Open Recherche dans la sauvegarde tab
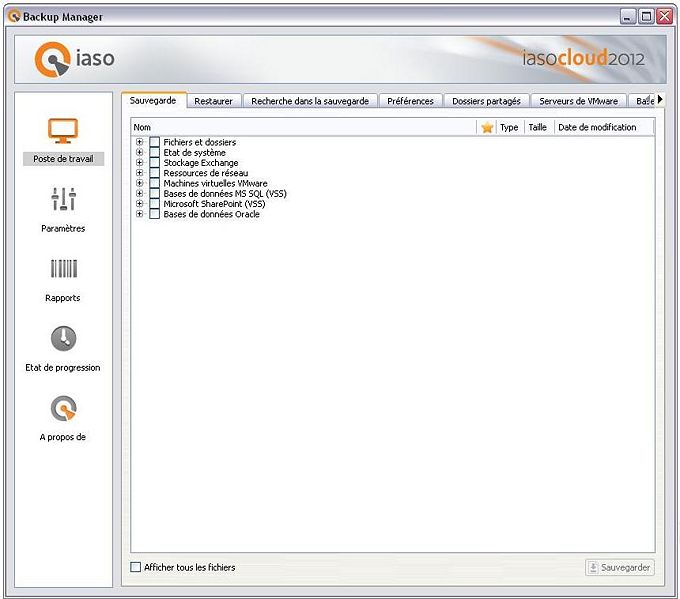 tap(310, 101)
